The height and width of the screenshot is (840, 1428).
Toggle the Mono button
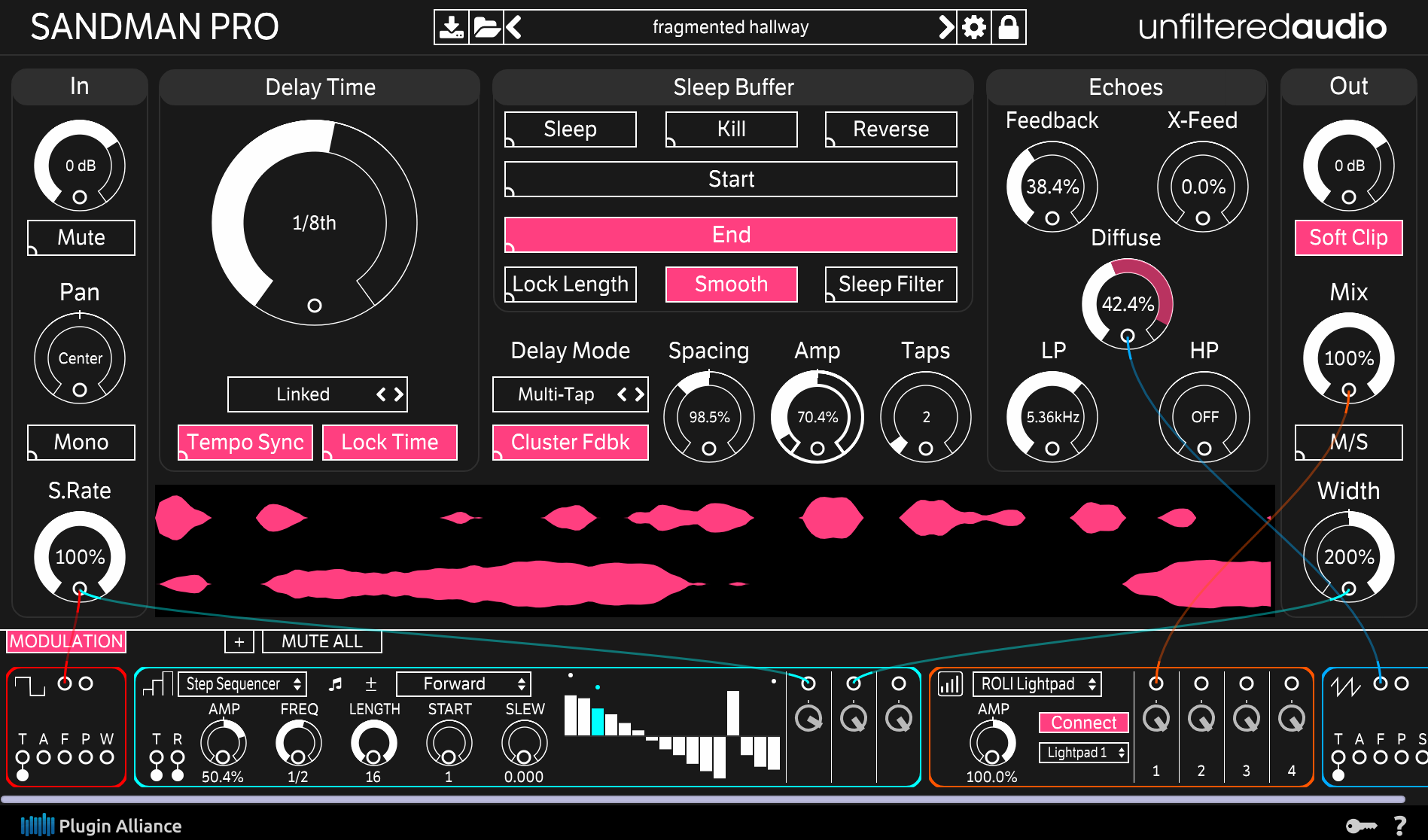click(x=81, y=443)
